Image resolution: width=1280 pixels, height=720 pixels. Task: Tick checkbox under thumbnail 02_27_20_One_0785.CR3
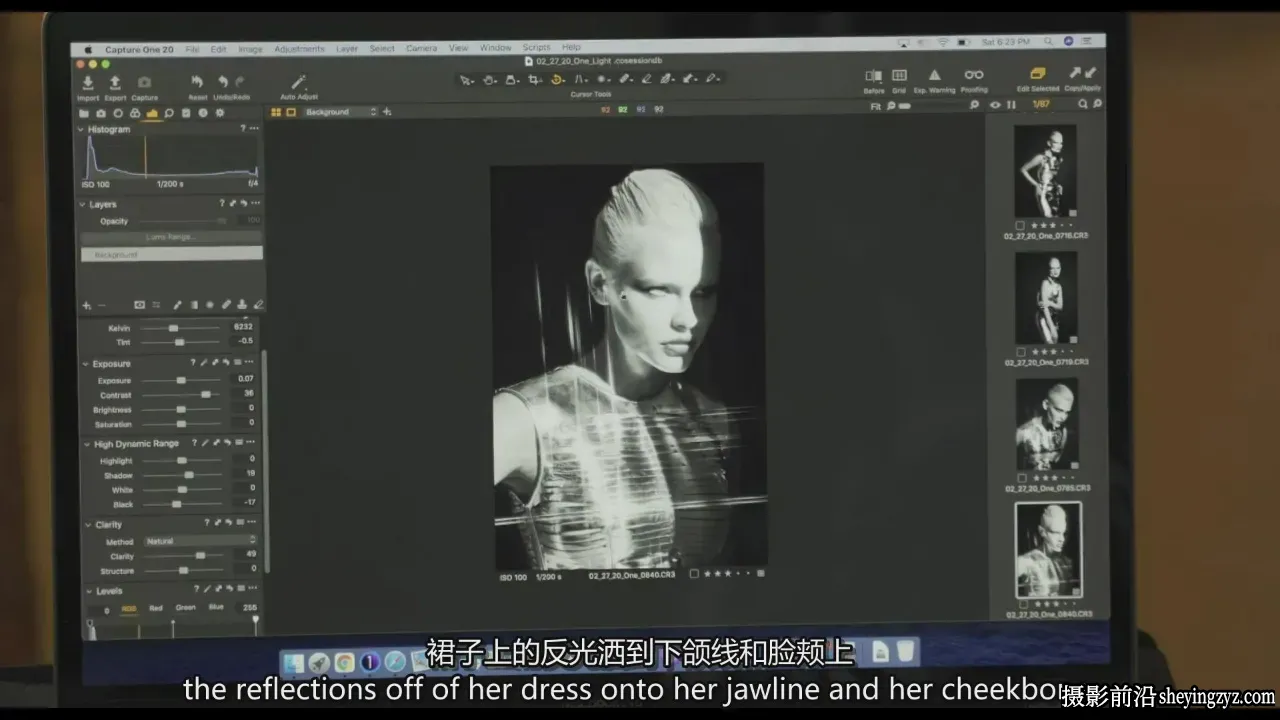[1020, 478]
